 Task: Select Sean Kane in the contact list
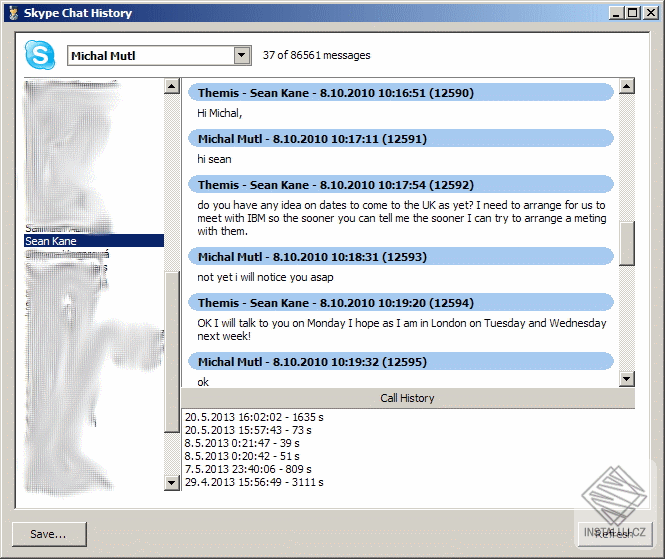click(94, 241)
